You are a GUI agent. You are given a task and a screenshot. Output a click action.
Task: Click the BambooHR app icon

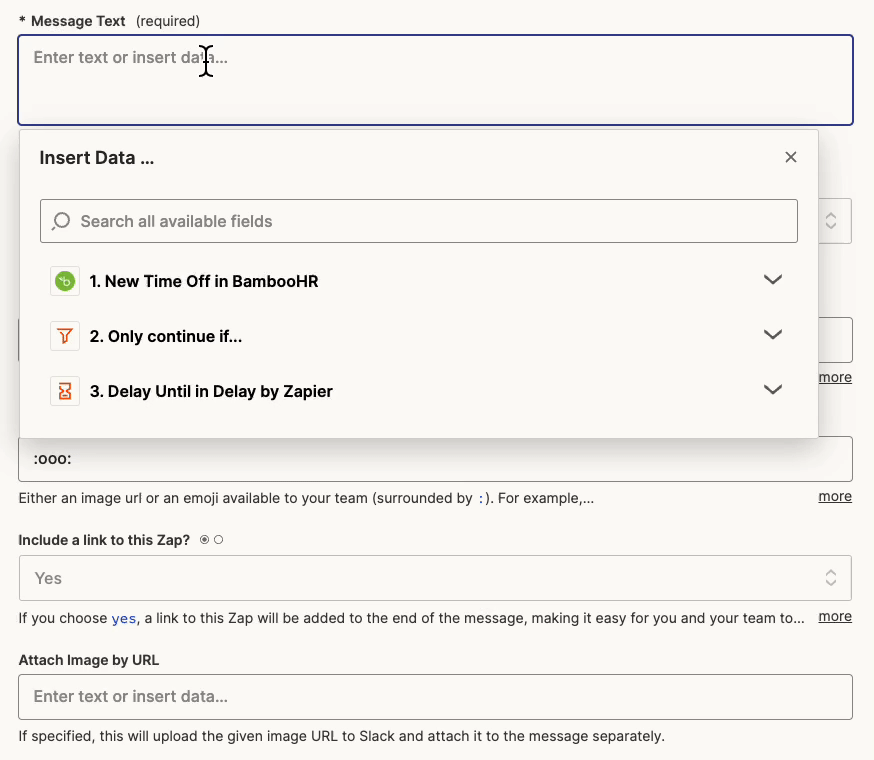tap(65, 281)
